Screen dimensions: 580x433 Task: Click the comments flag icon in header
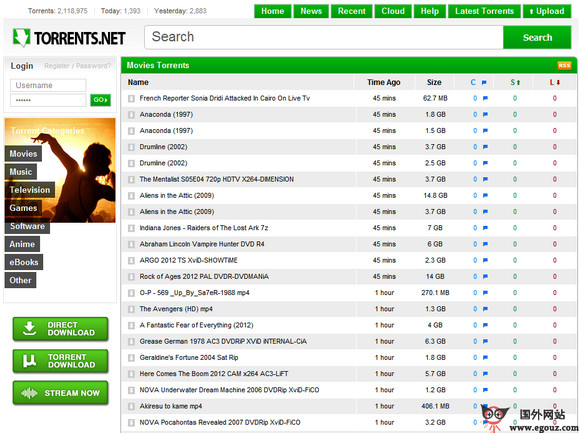click(x=484, y=82)
